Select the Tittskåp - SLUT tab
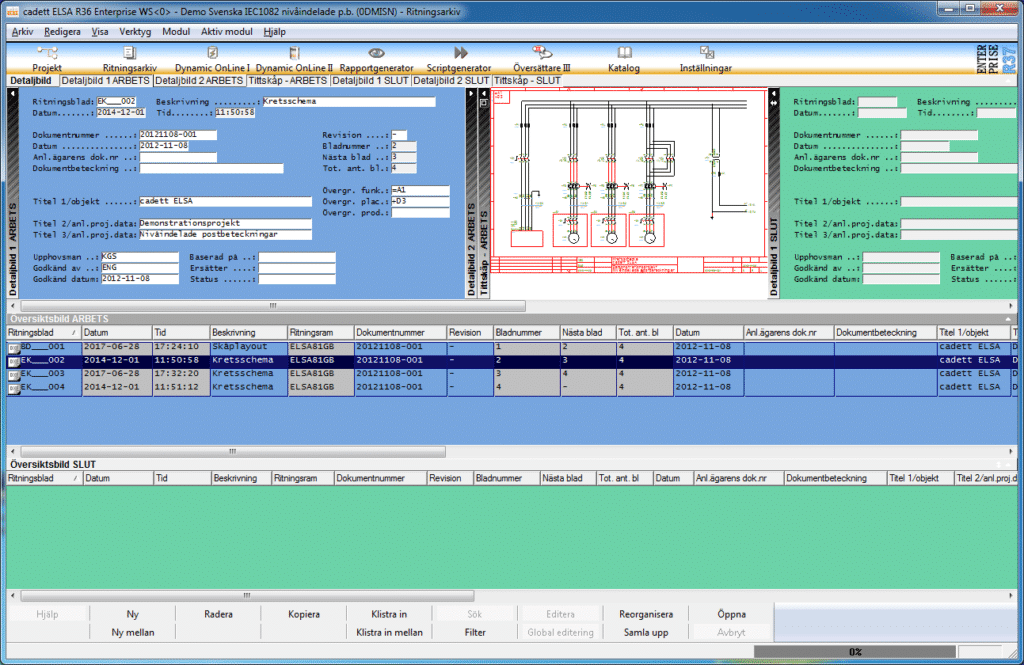 coord(527,81)
